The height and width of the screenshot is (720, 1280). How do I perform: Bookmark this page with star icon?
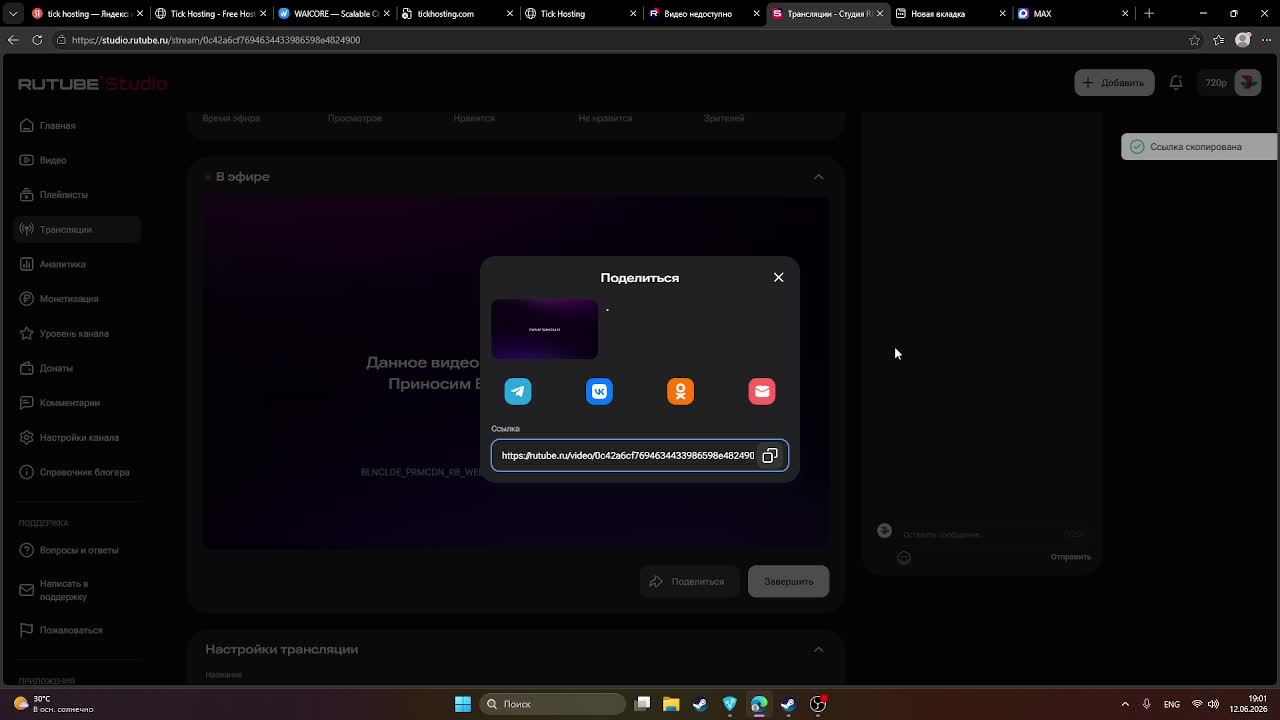point(1194,40)
